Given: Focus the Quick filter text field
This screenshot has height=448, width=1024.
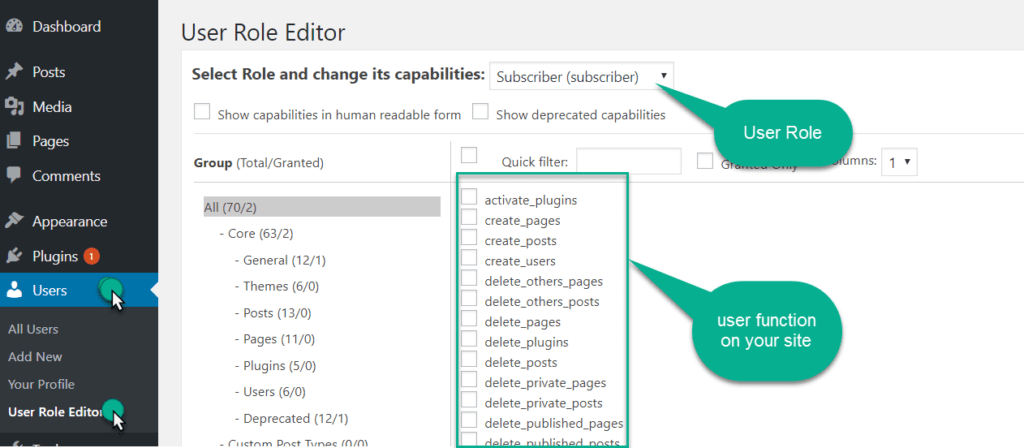Looking at the screenshot, I should 629,161.
